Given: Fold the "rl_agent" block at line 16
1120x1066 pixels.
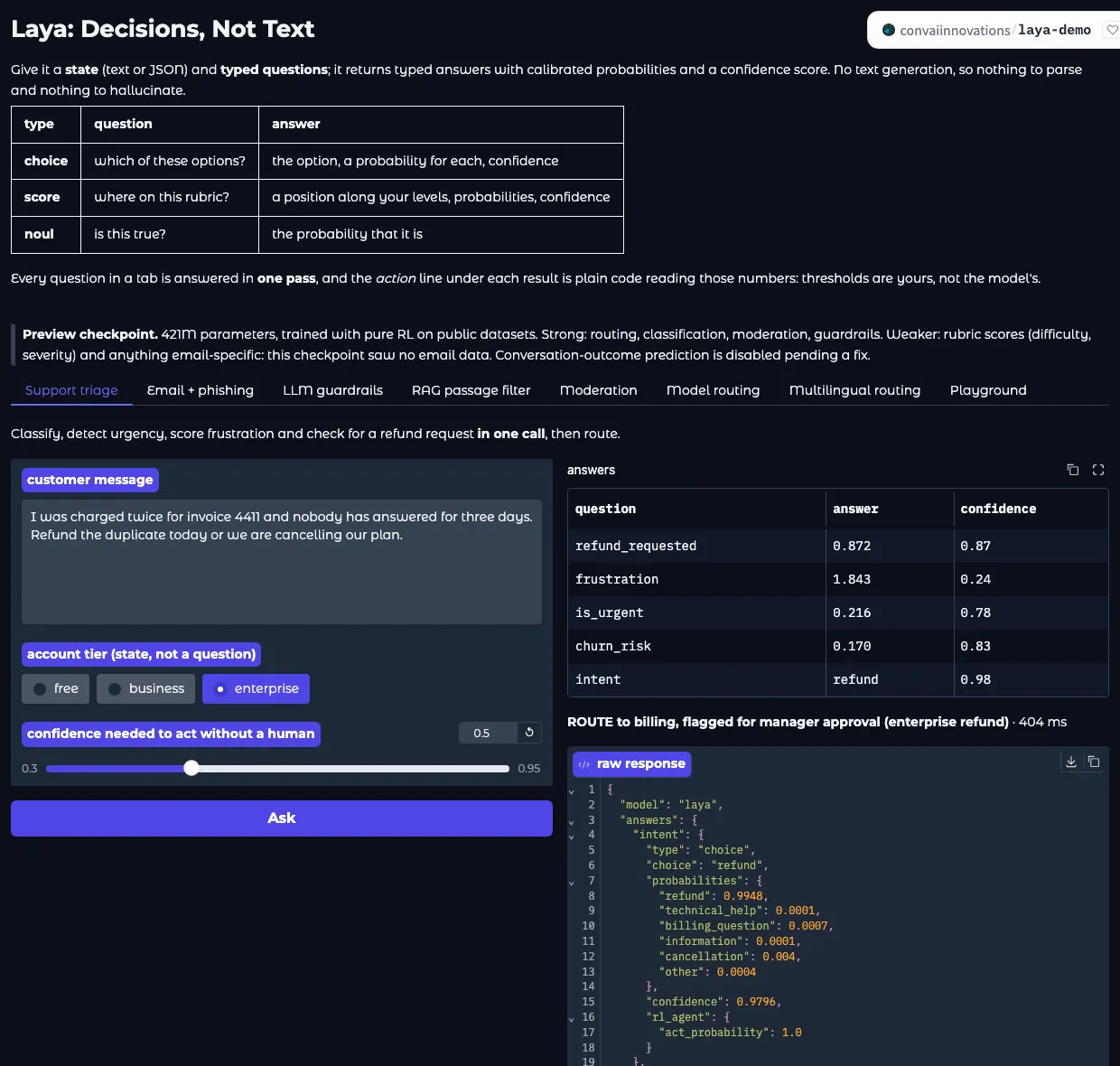Looking at the screenshot, I should (x=572, y=1018).
